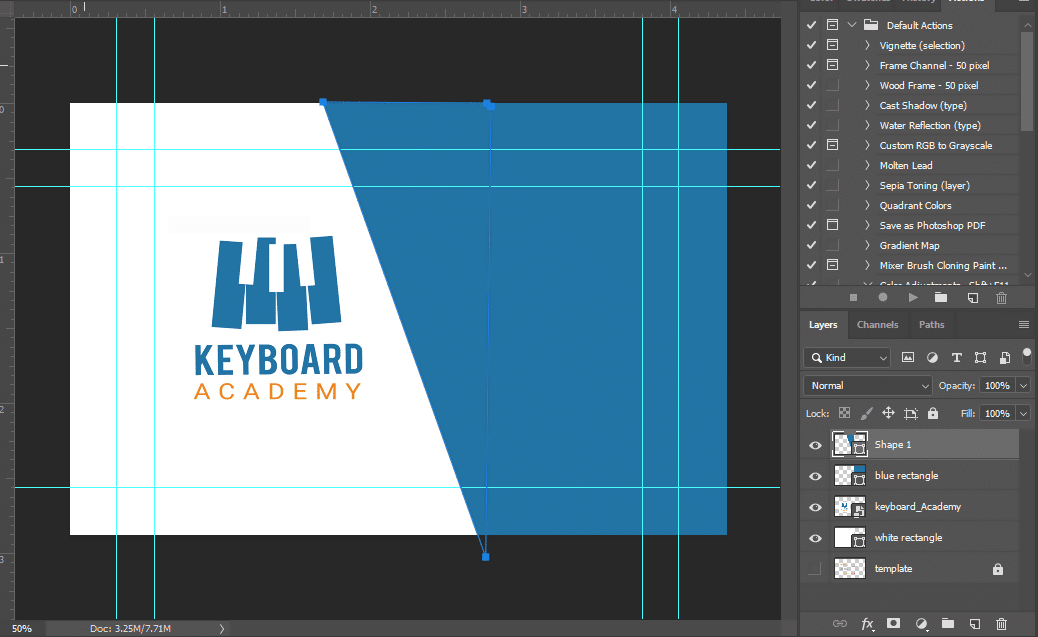Filter layers for smart objects
1038x637 pixels.
point(1005,358)
